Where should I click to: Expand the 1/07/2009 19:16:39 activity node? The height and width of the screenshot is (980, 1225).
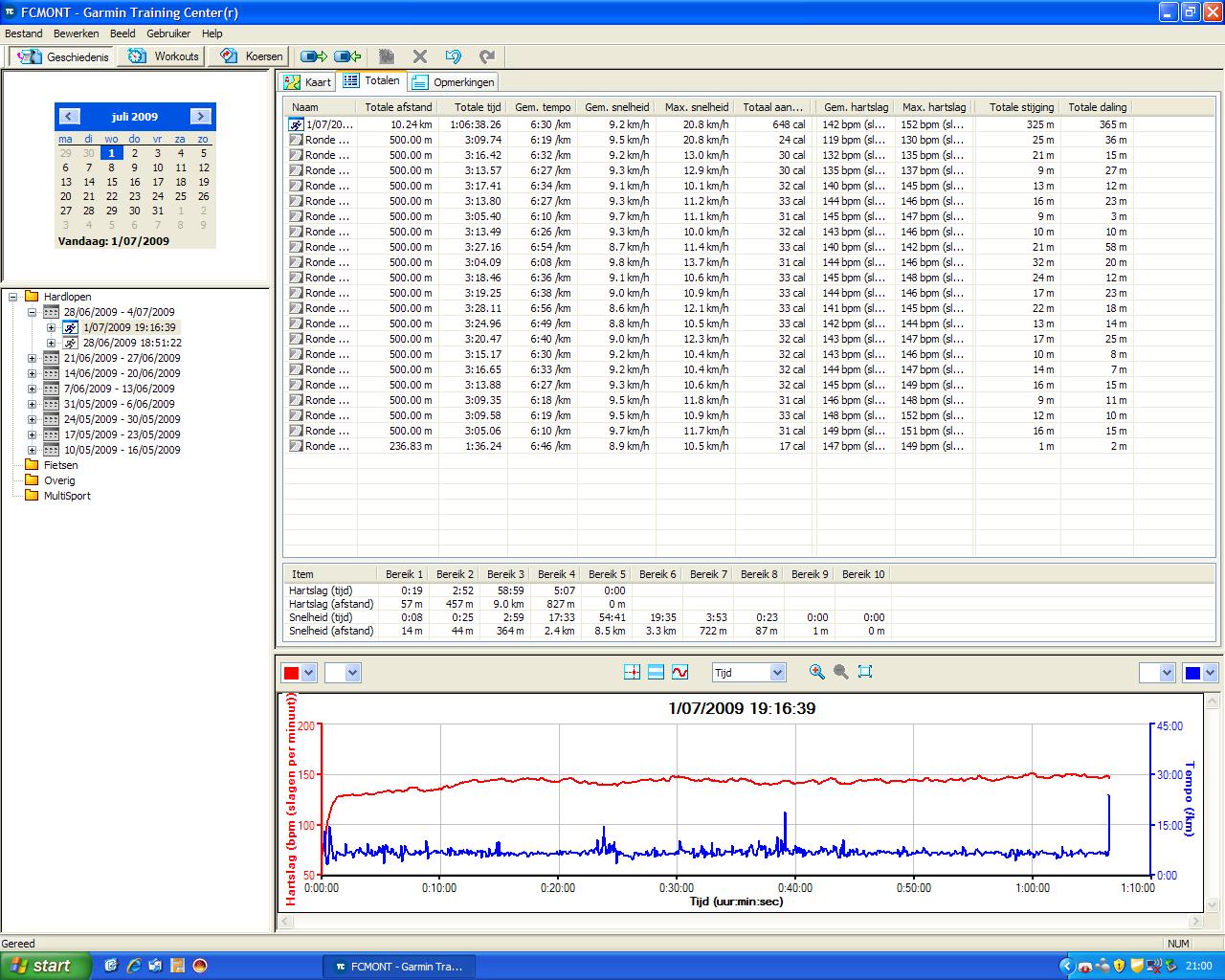52,327
